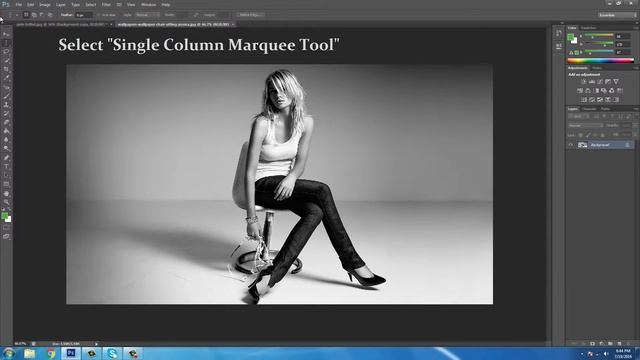Toggle Quick Mask mode in the toolbar
Screen dimensions: 640x360
[x=6, y=228]
